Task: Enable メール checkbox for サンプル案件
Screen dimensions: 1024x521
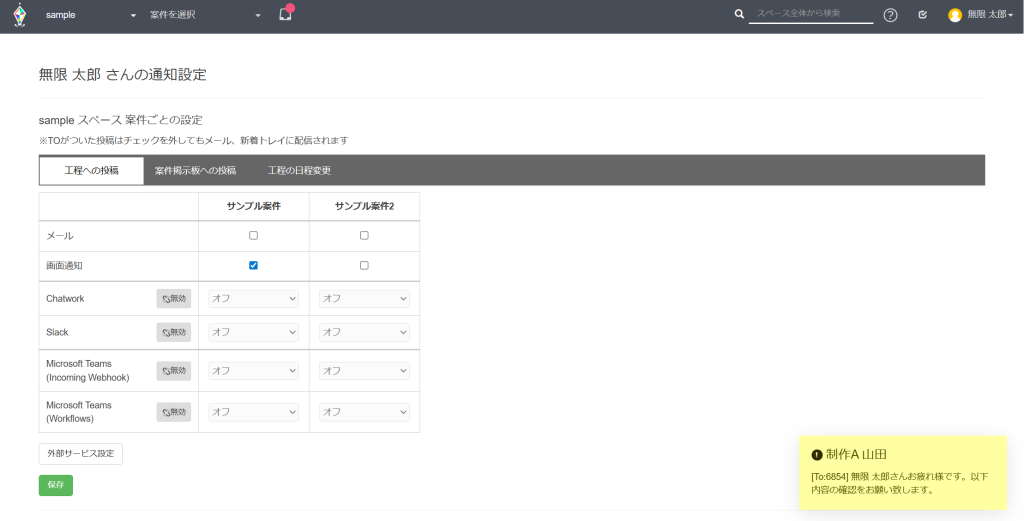Action: [253, 236]
